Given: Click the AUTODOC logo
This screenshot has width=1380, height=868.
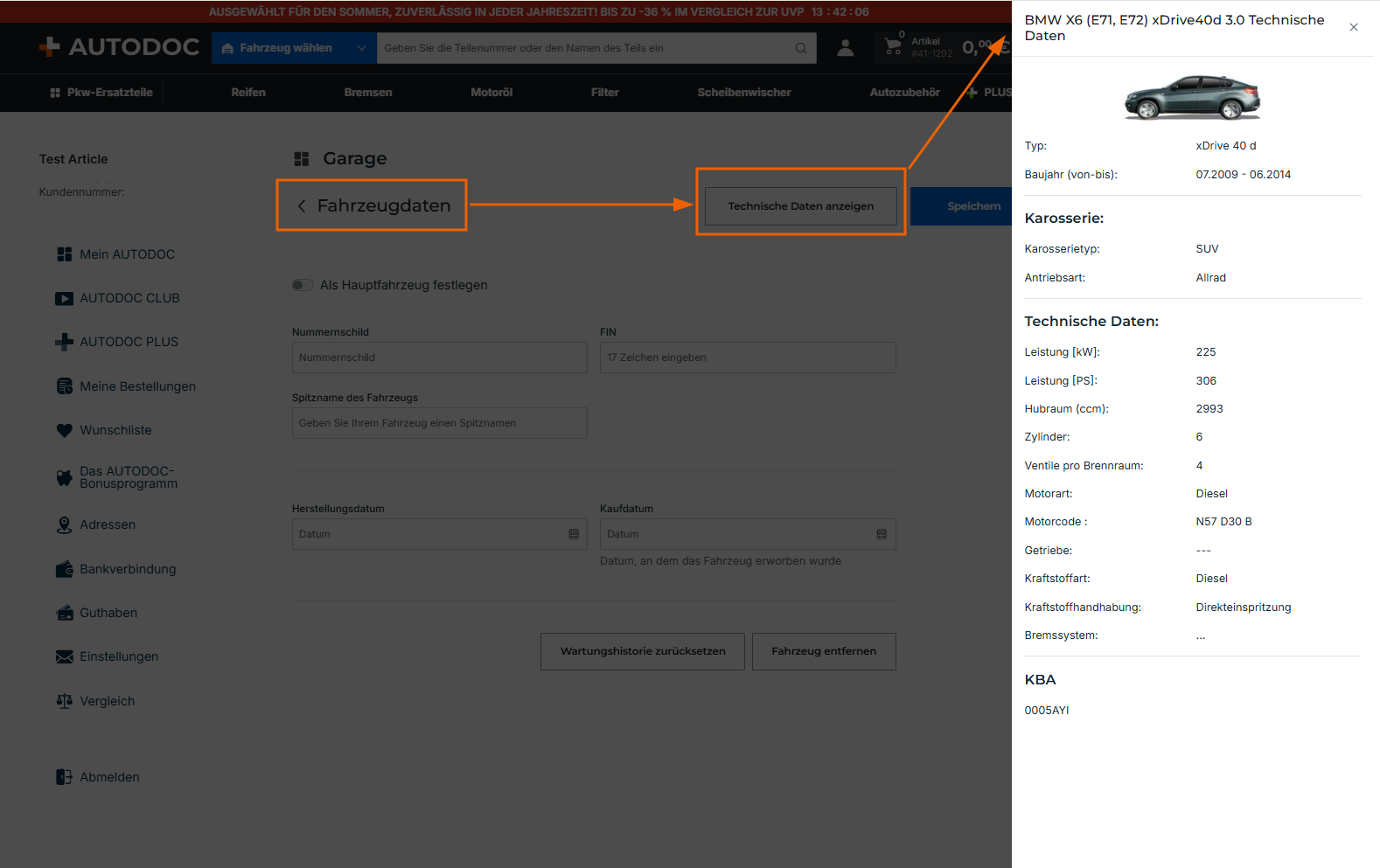Looking at the screenshot, I should 119,47.
